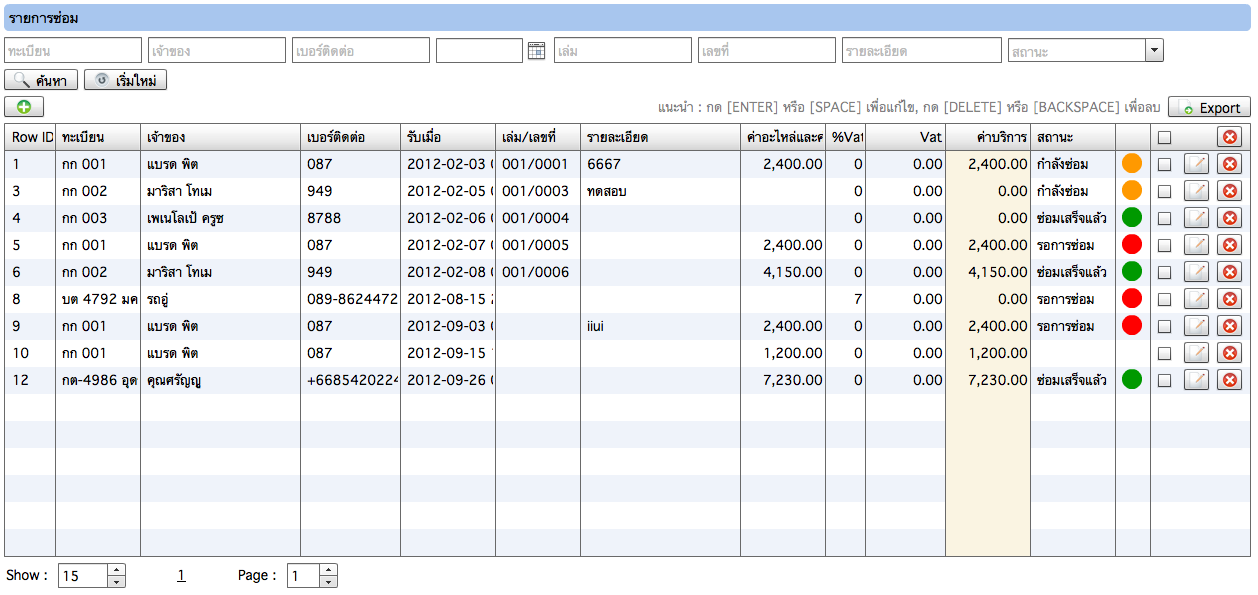1258x595 pixels.
Task: Focus the ทะเบียน filter field
Action: (73, 51)
